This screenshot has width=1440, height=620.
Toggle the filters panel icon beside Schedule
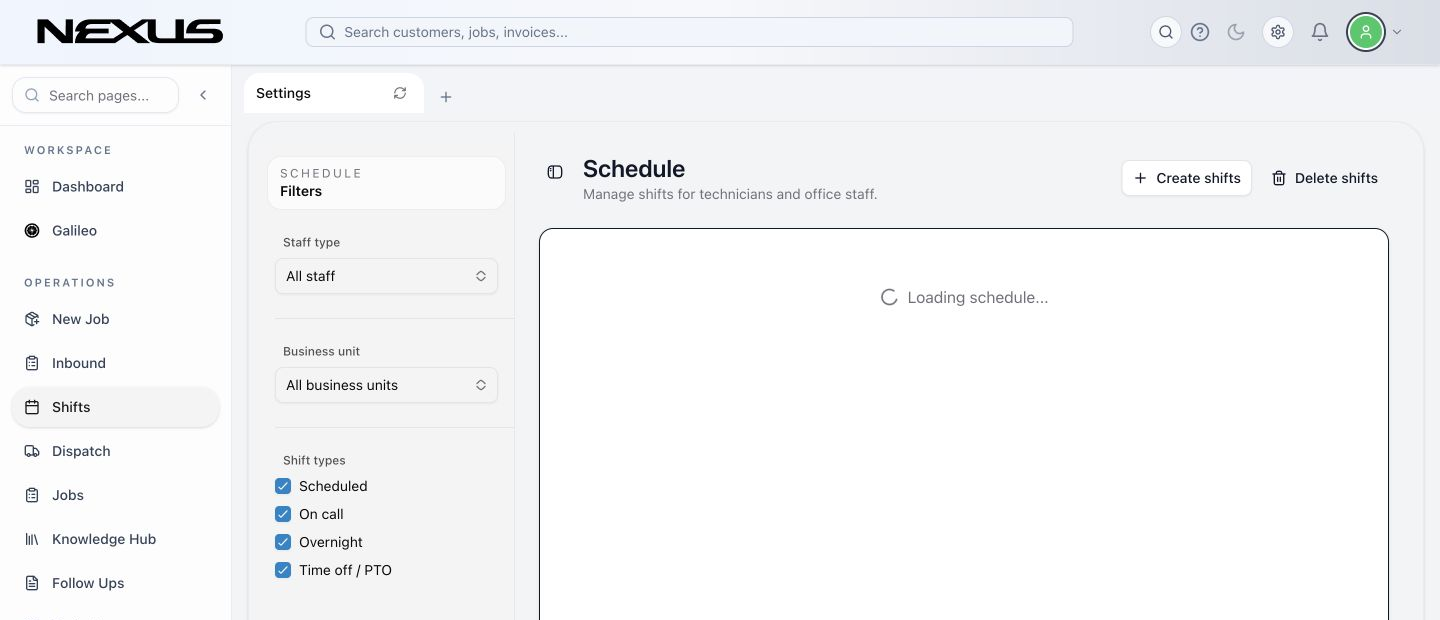(555, 172)
